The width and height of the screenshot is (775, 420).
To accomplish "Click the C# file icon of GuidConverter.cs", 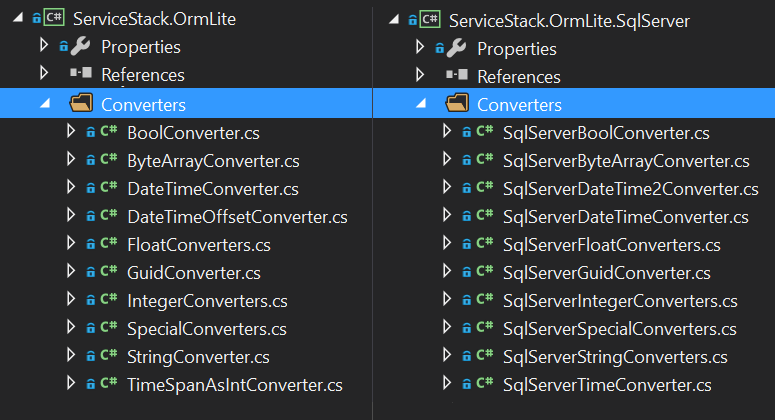I will coord(109,271).
